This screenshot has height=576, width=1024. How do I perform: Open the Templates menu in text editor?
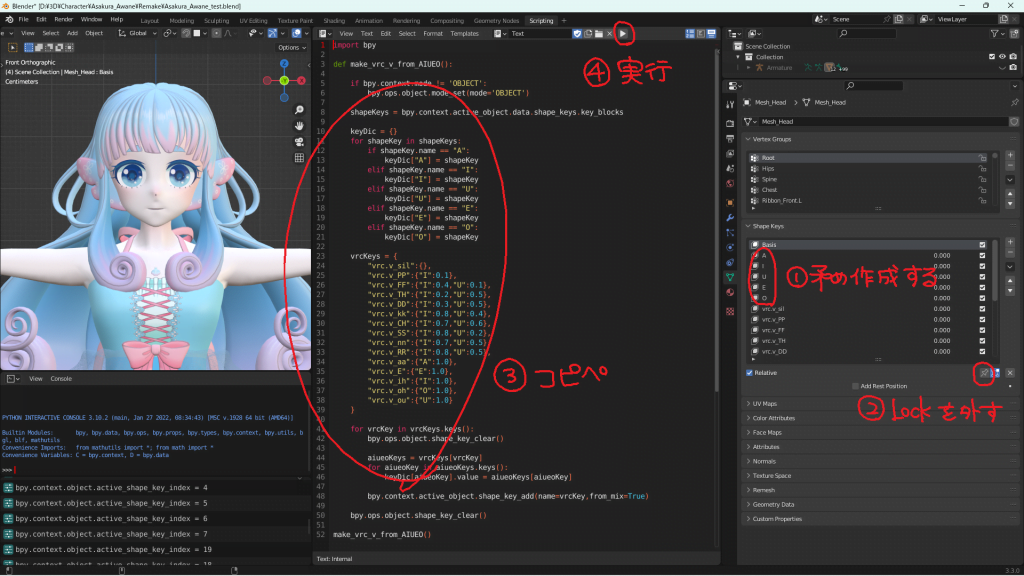point(464,33)
